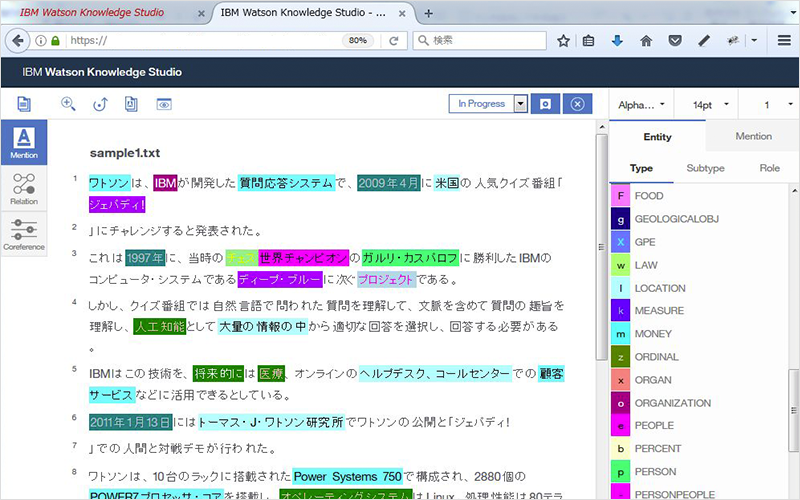The image size is (800, 500).
Task: Select the Mention annotation mode
Action: 24,142
